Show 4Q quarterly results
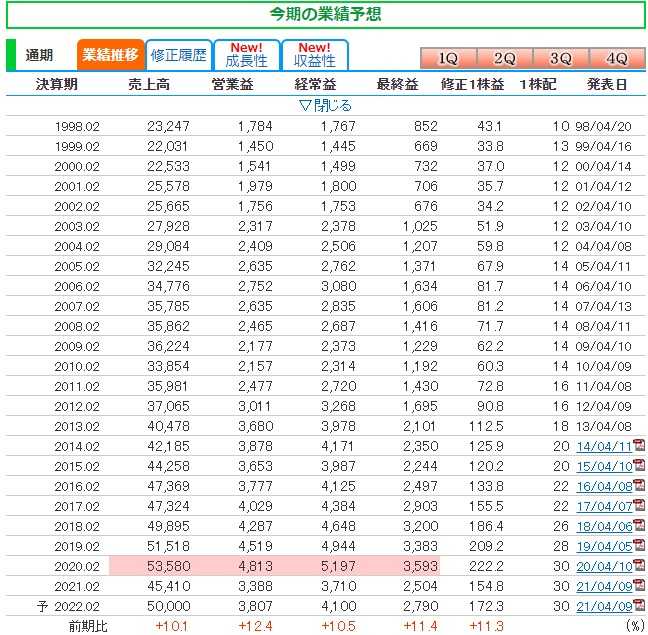 point(616,58)
